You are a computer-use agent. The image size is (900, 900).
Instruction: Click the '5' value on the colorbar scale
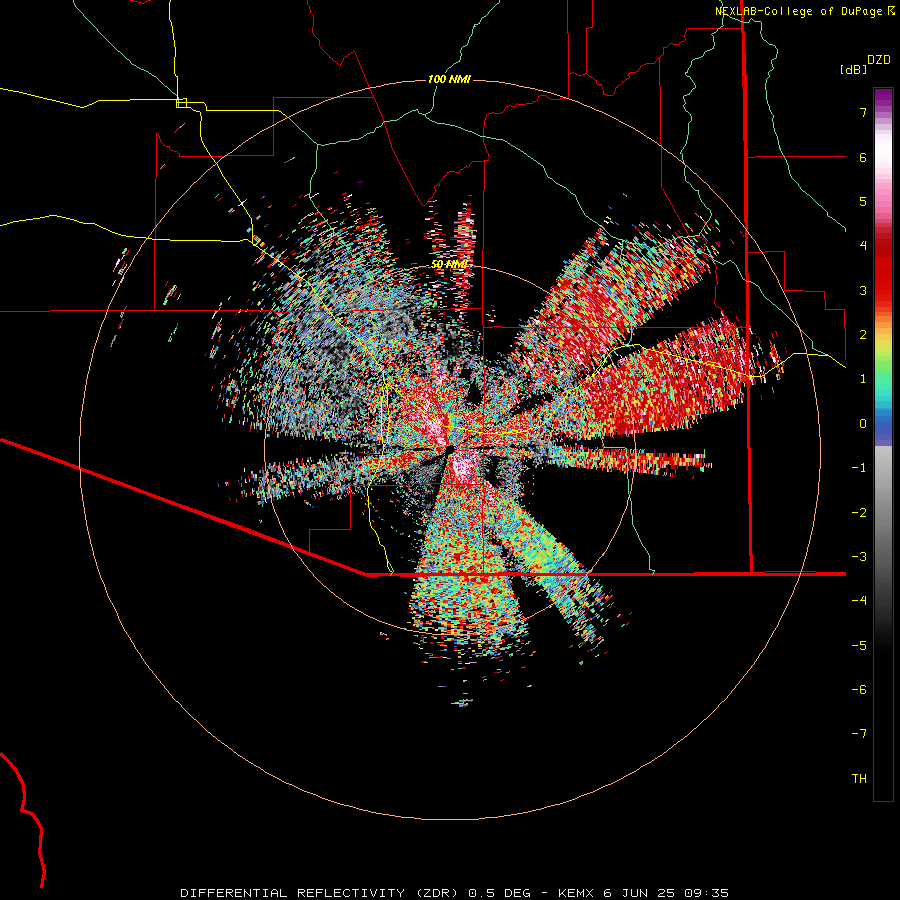tap(863, 201)
